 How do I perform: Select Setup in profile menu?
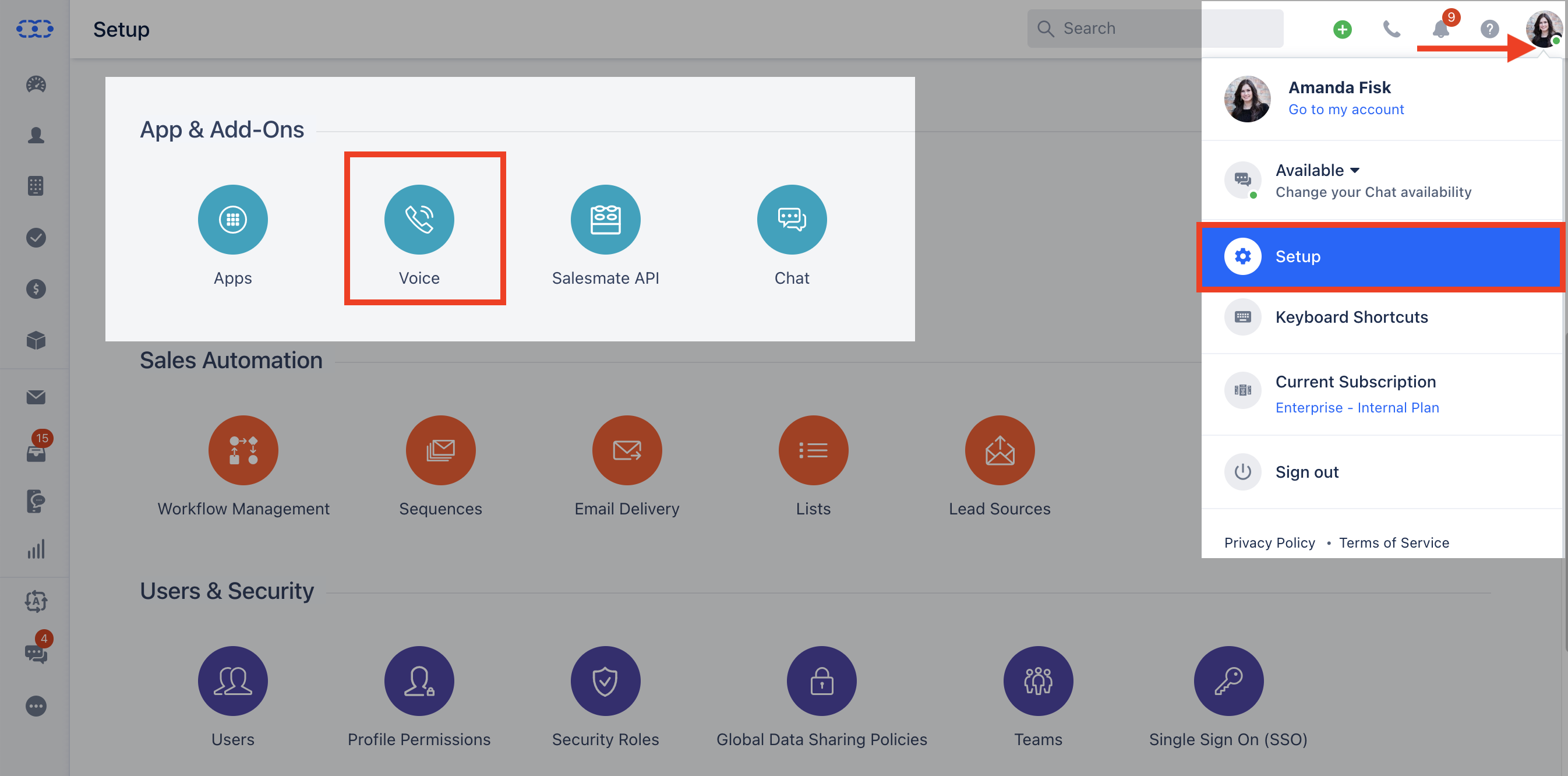[x=1380, y=257]
